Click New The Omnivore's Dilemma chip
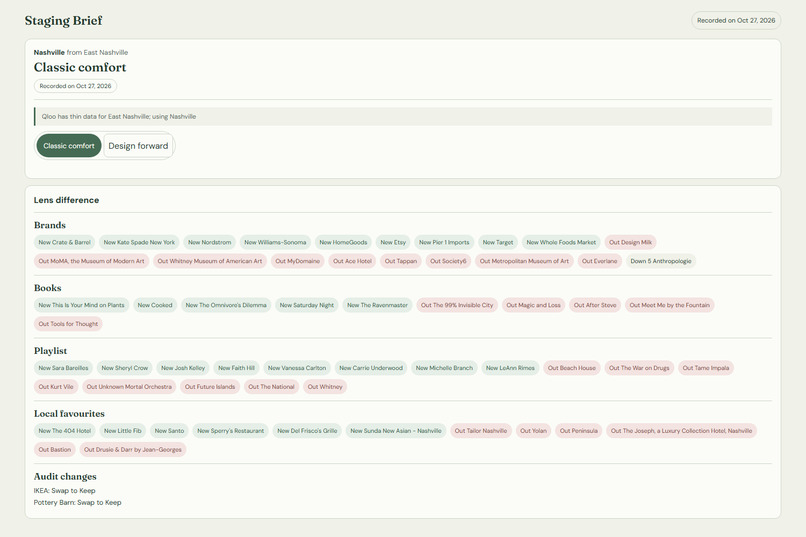This screenshot has height=537, width=806. pyautogui.click(x=226, y=305)
